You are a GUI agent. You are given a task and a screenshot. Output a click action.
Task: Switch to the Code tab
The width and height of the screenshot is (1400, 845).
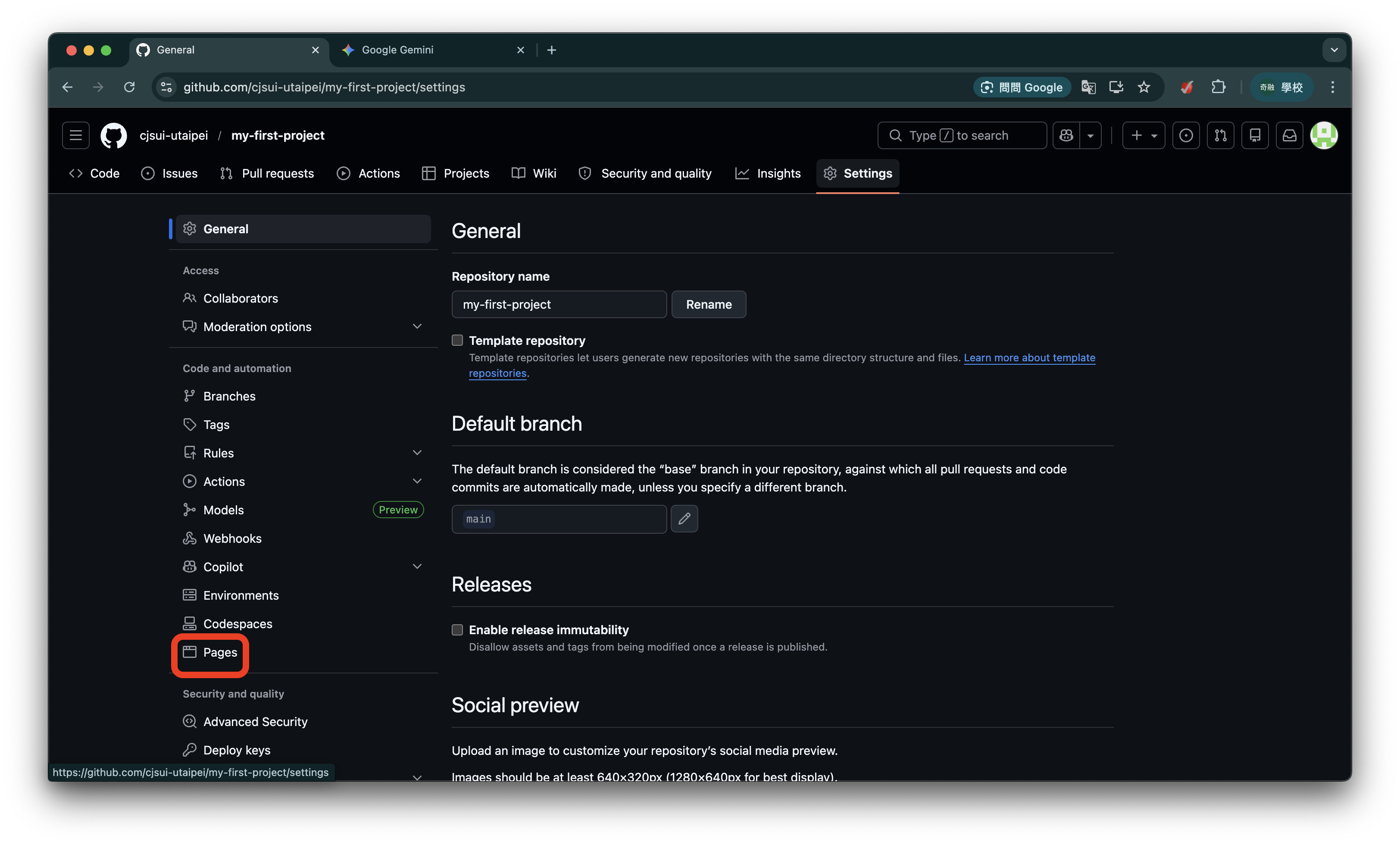(x=94, y=173)
